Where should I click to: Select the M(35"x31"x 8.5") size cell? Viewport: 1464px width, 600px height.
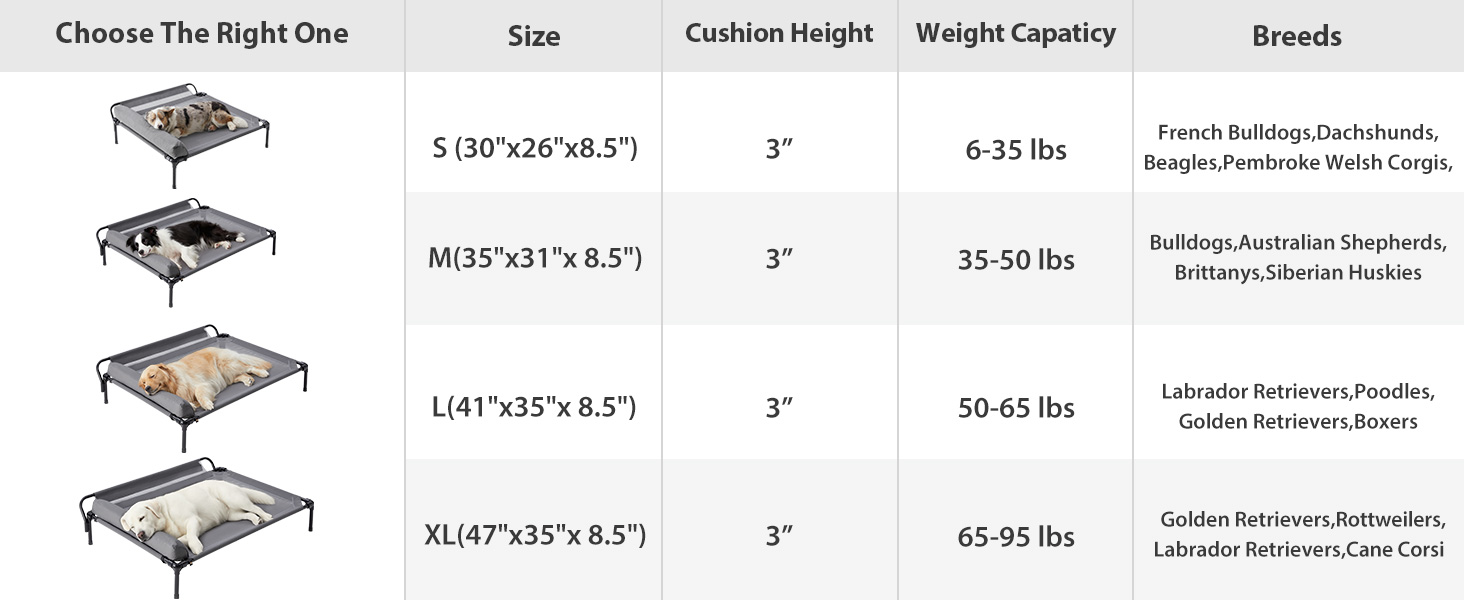pos(534,259)
